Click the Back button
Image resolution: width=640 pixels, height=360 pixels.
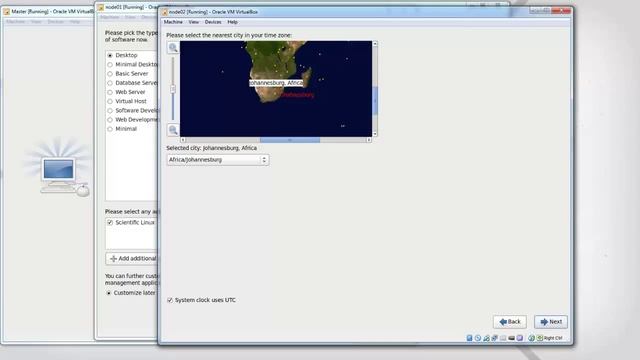[510, 322]
